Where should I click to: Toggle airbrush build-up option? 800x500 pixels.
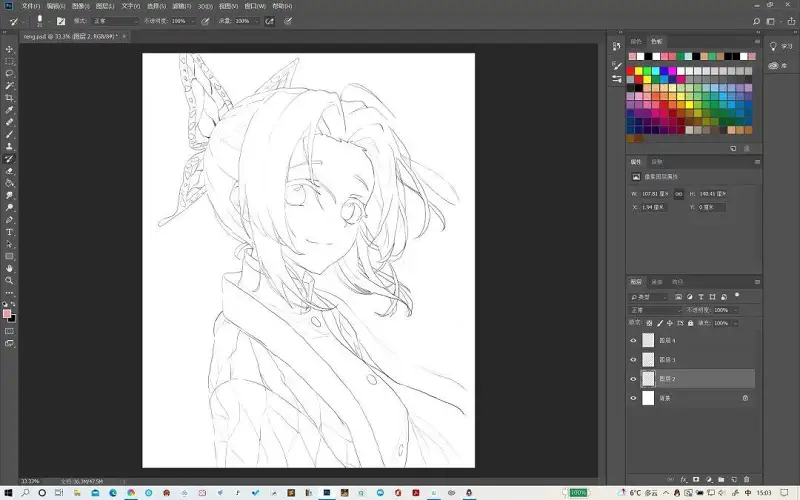tap(269, 21)
